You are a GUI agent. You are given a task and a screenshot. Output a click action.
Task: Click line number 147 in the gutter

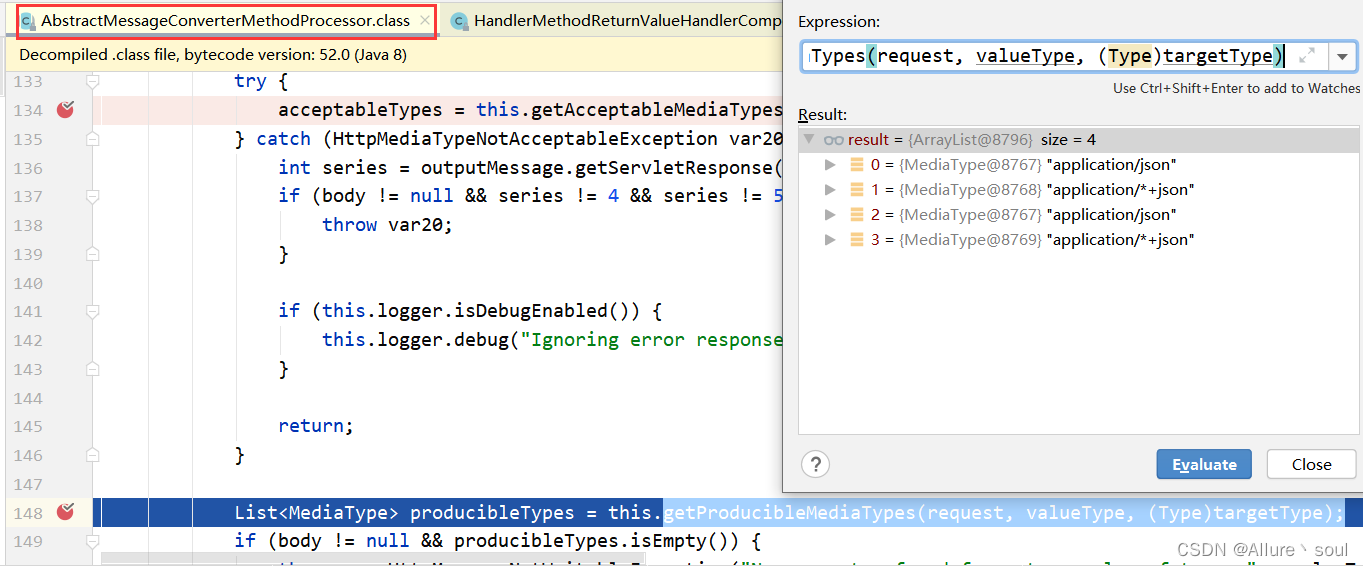click(x=29, y=484)
